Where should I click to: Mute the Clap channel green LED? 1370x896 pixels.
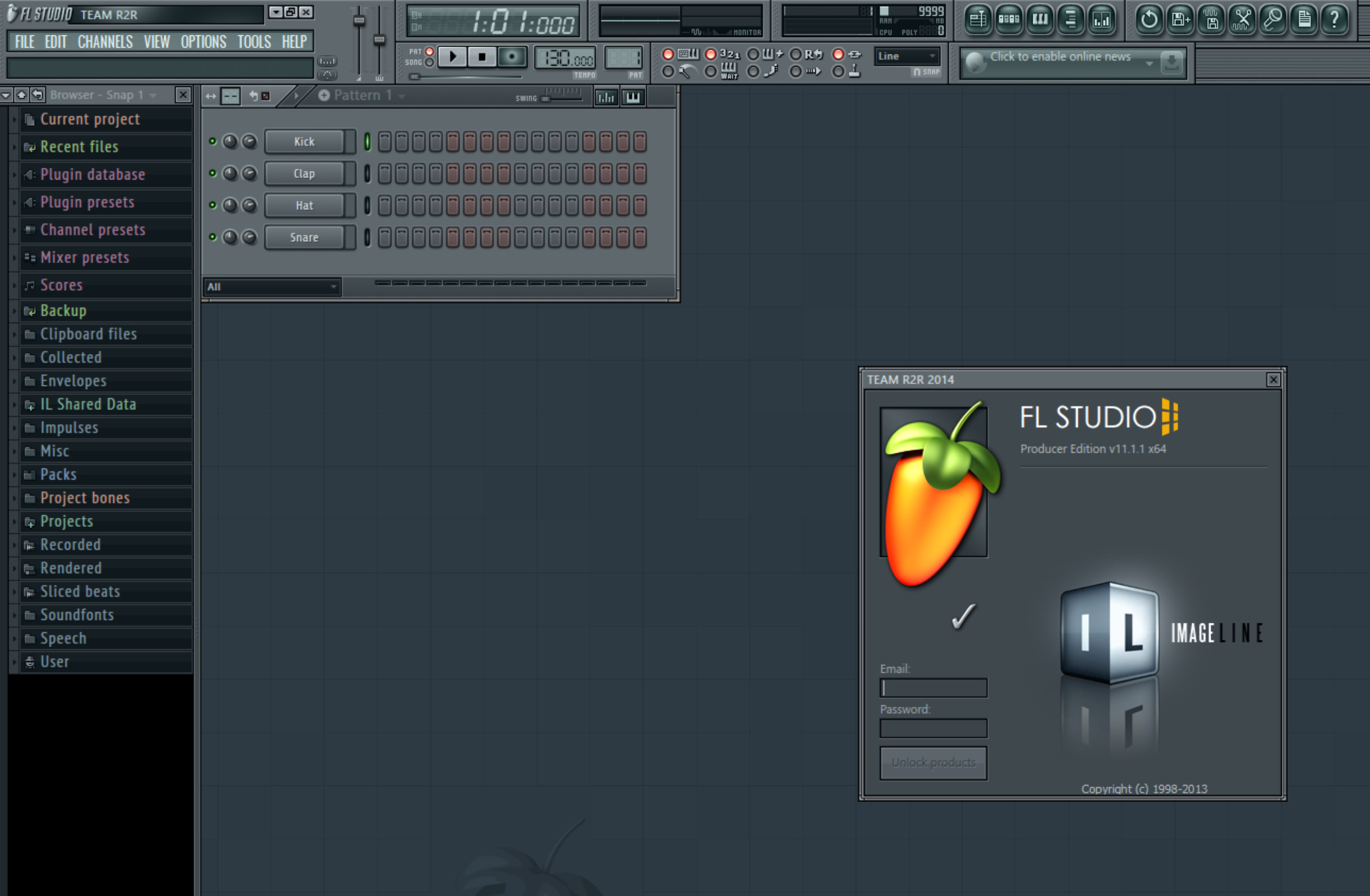coord(213,173)
